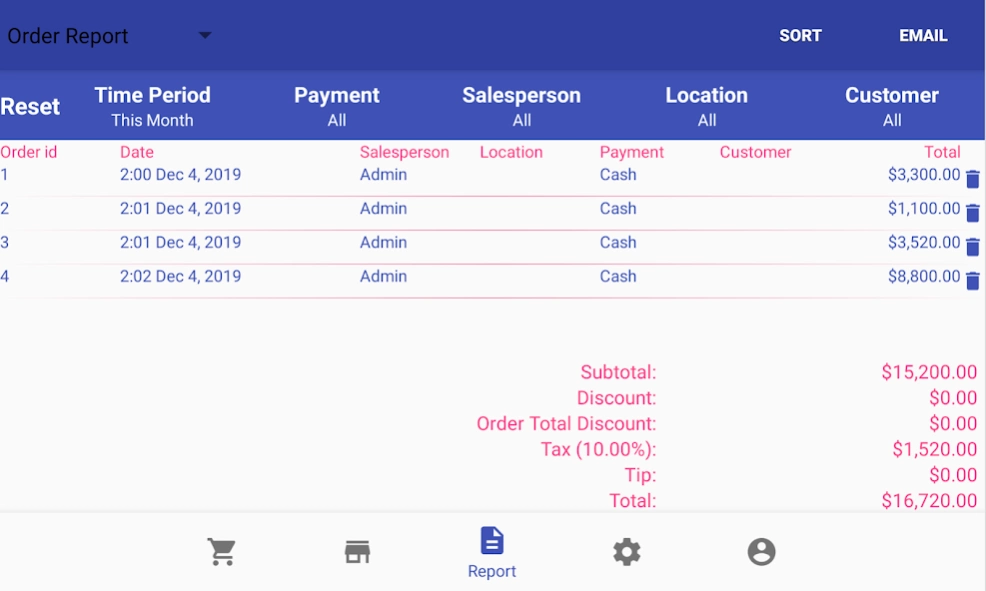
Task: Open the Payment filter
Action: click(336, 104)
